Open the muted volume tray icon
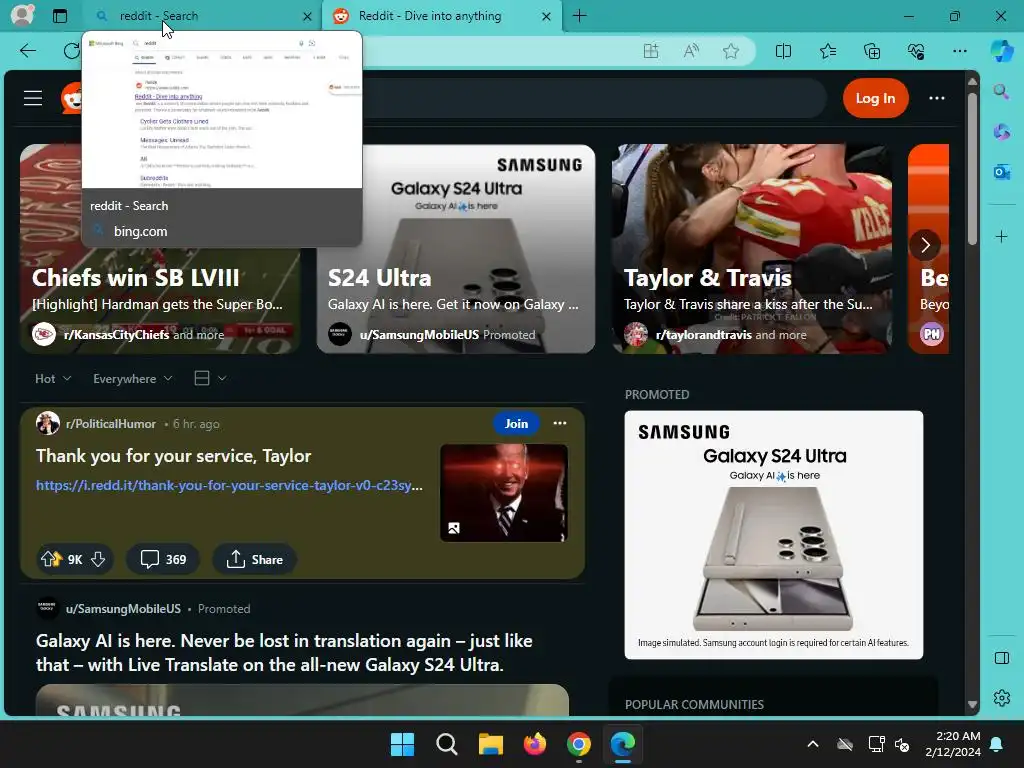1024x768 pixels. pos(902,744)
